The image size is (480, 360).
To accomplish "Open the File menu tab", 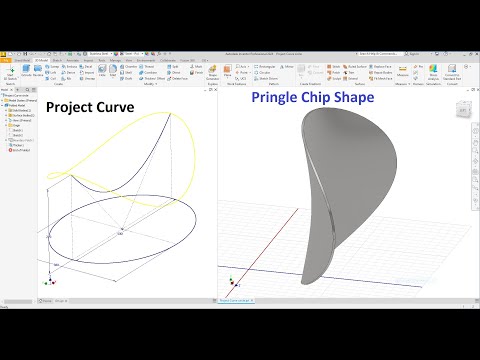I will tap(6, 60).
